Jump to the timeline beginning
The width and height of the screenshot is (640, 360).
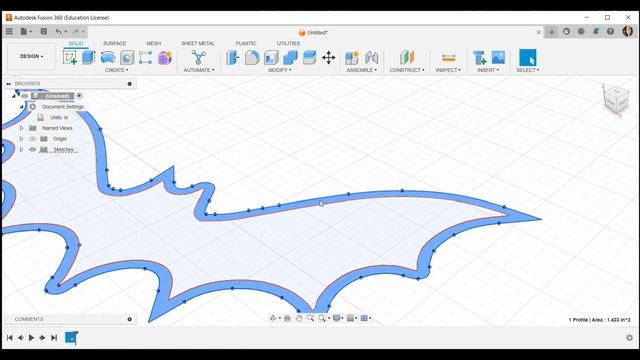9,338
